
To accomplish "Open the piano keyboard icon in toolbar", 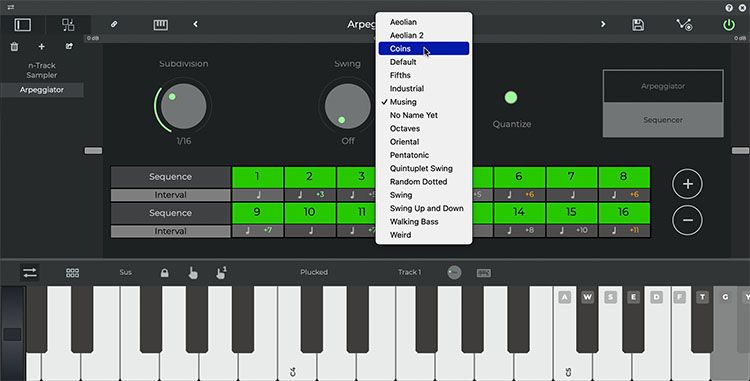I will click(x=161, y=25).
